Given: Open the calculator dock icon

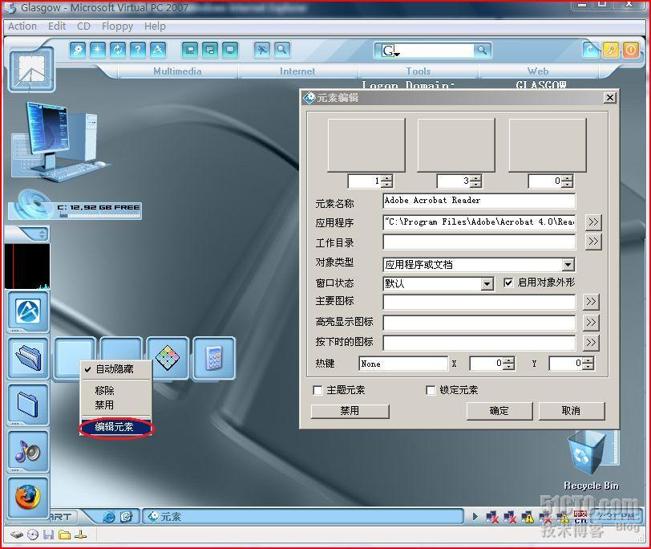Looking at the screenshot, I should tap(214, 358).
